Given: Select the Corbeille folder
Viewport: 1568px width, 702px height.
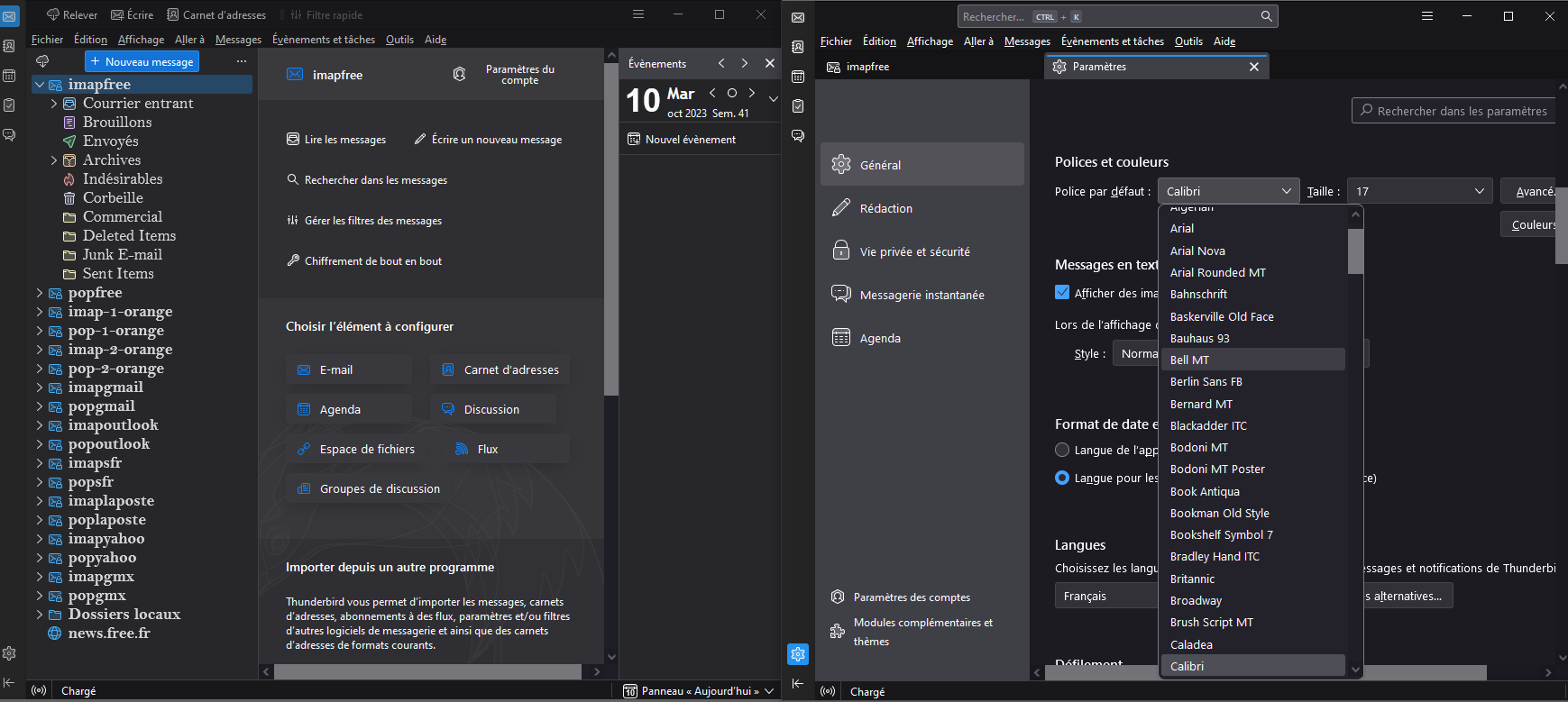Looking at the screenshot, I should [113, 198].
